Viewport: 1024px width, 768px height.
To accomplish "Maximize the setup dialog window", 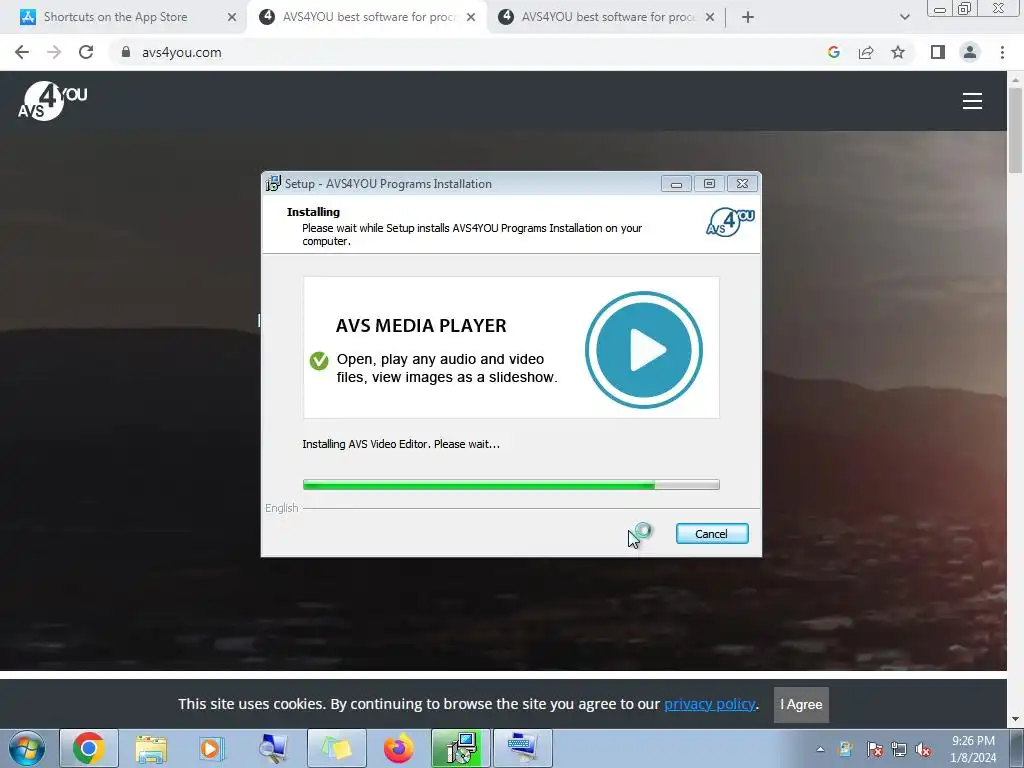I will pyautogui.click(x=709, y=184).
